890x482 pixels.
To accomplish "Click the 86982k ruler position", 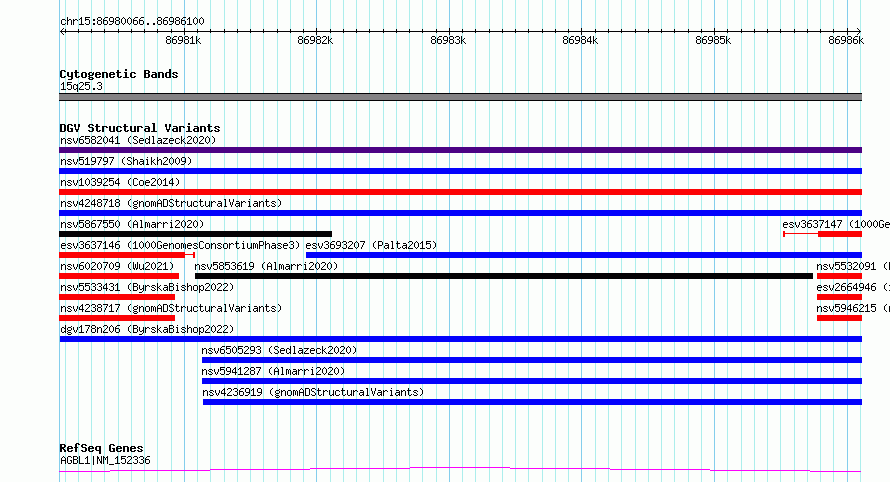I will tap(315, 40).
